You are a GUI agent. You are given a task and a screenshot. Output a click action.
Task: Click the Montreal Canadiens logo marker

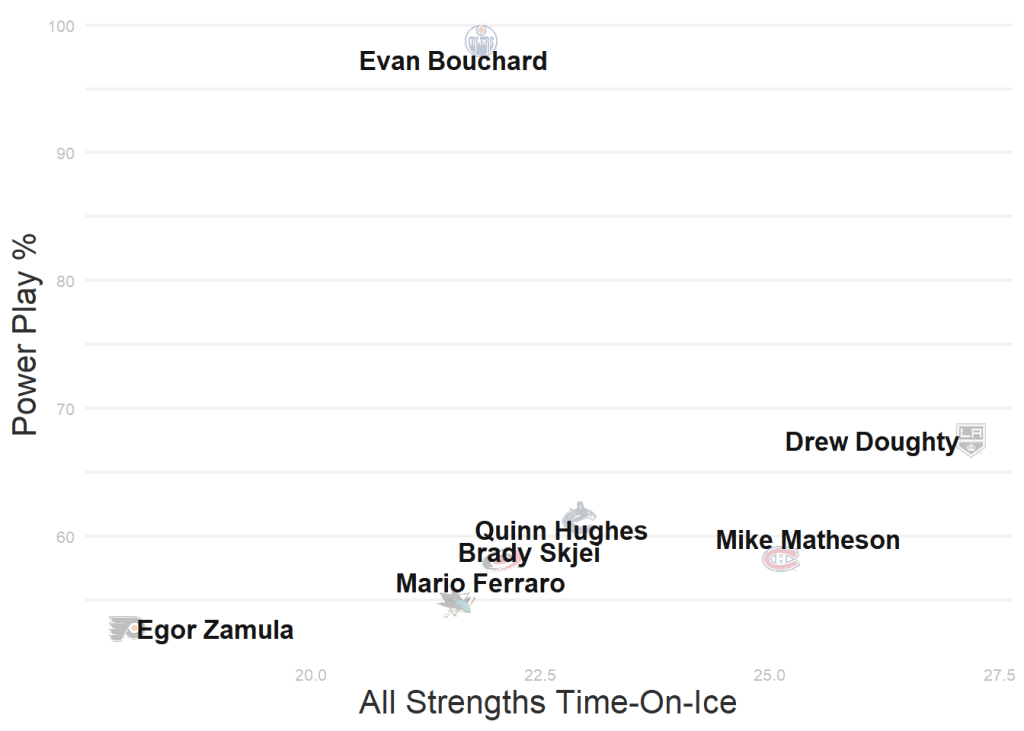(781, 560)
